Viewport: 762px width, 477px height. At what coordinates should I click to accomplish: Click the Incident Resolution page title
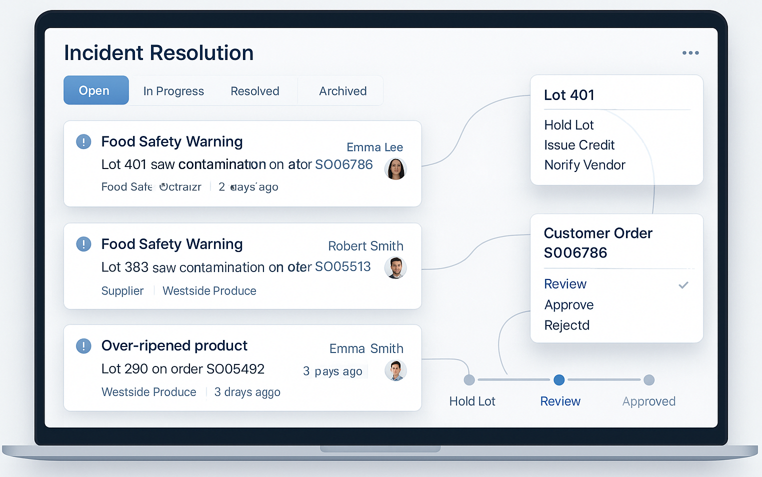(x=159, y=52)
